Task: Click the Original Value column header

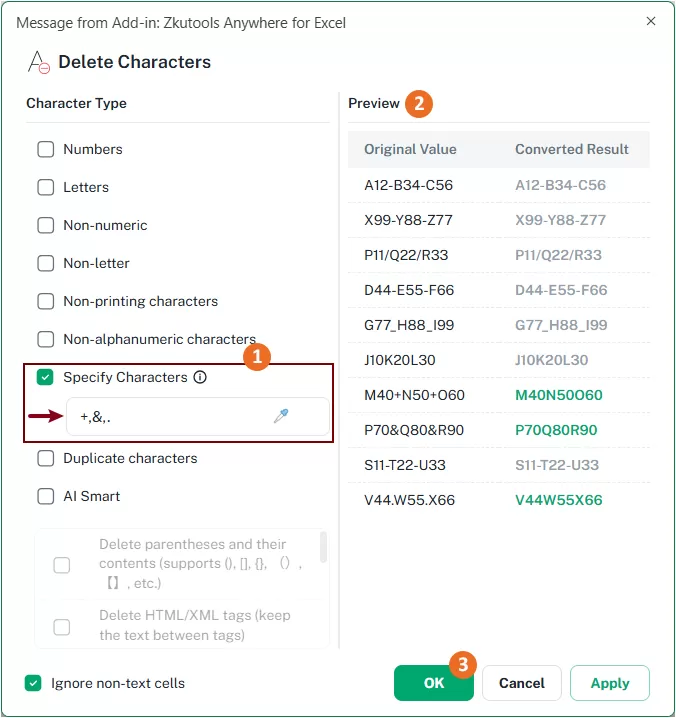Action: point(410,149)
